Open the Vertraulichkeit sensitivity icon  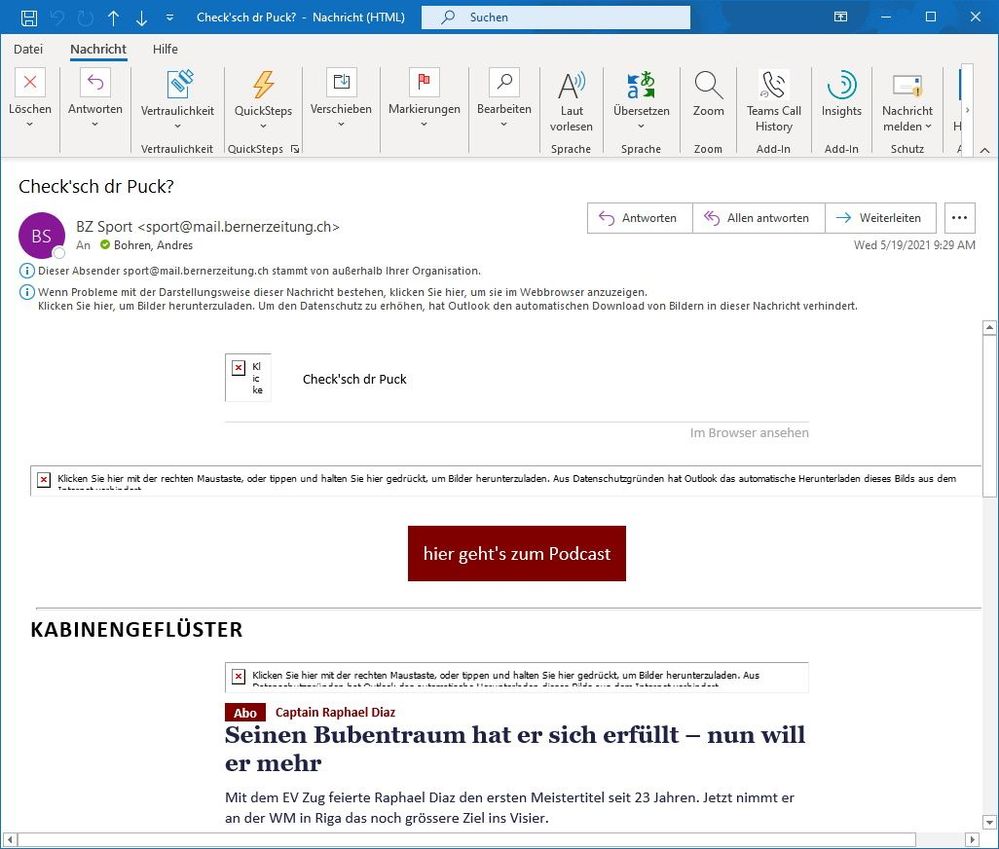click(x=178, y=85)
